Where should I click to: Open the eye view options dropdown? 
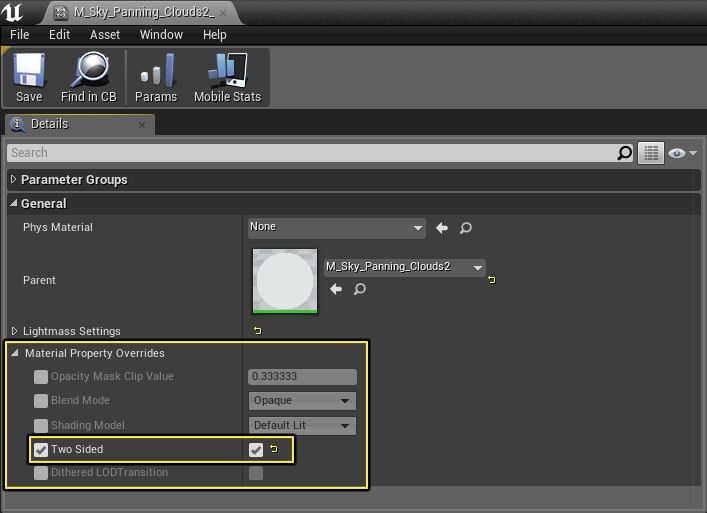[683, 153]
